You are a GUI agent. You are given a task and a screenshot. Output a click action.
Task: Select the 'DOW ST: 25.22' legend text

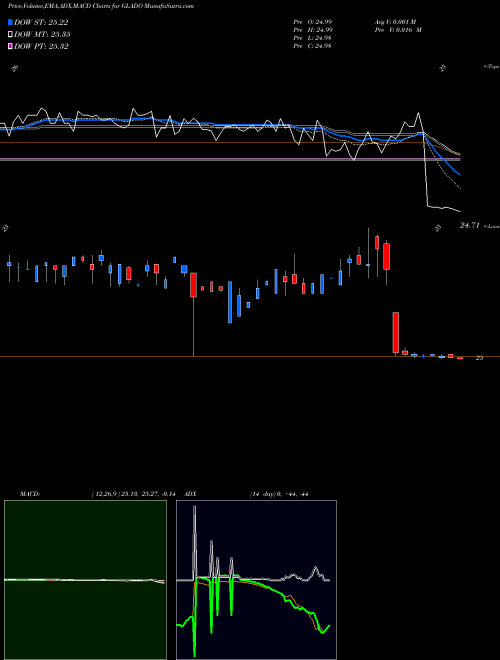click(x=41, y=22)
